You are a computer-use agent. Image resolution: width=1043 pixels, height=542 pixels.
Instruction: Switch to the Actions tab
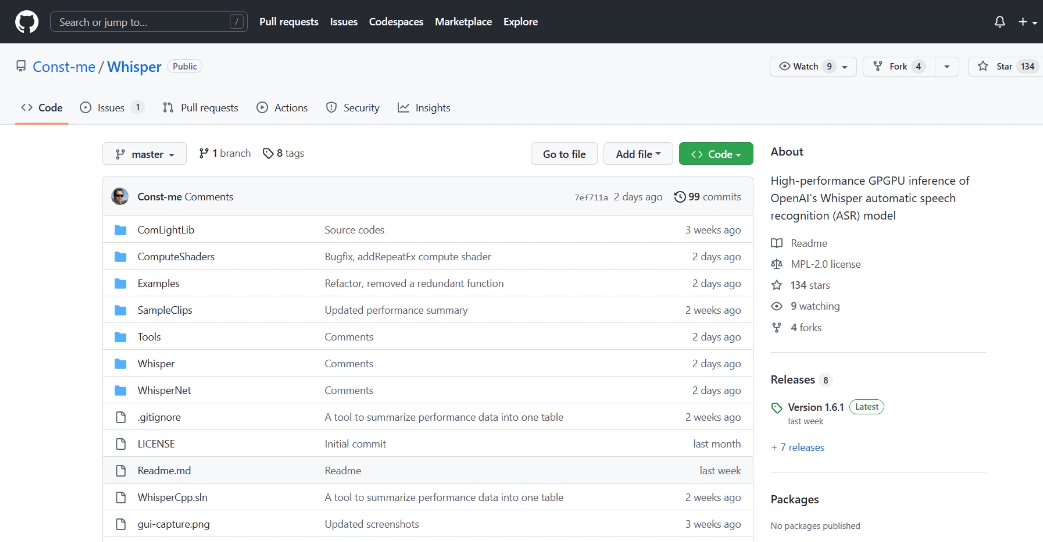click(x=282, y=108)
